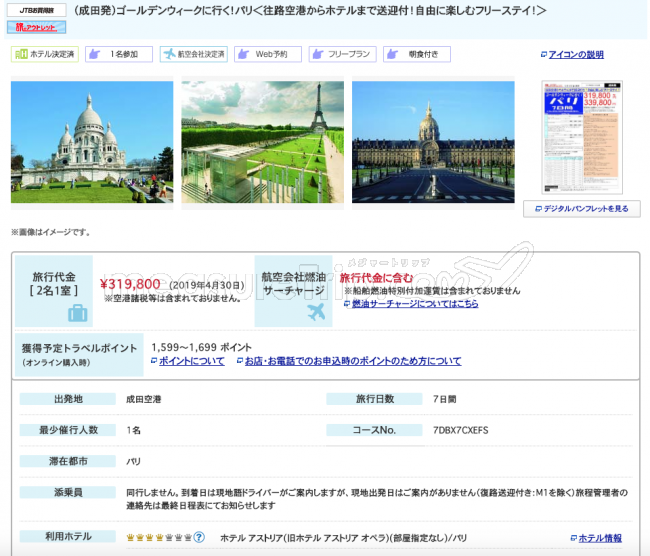Click the ホテル決定済 hotel icon badge
The image size is (650, 556).
[45, 54]
